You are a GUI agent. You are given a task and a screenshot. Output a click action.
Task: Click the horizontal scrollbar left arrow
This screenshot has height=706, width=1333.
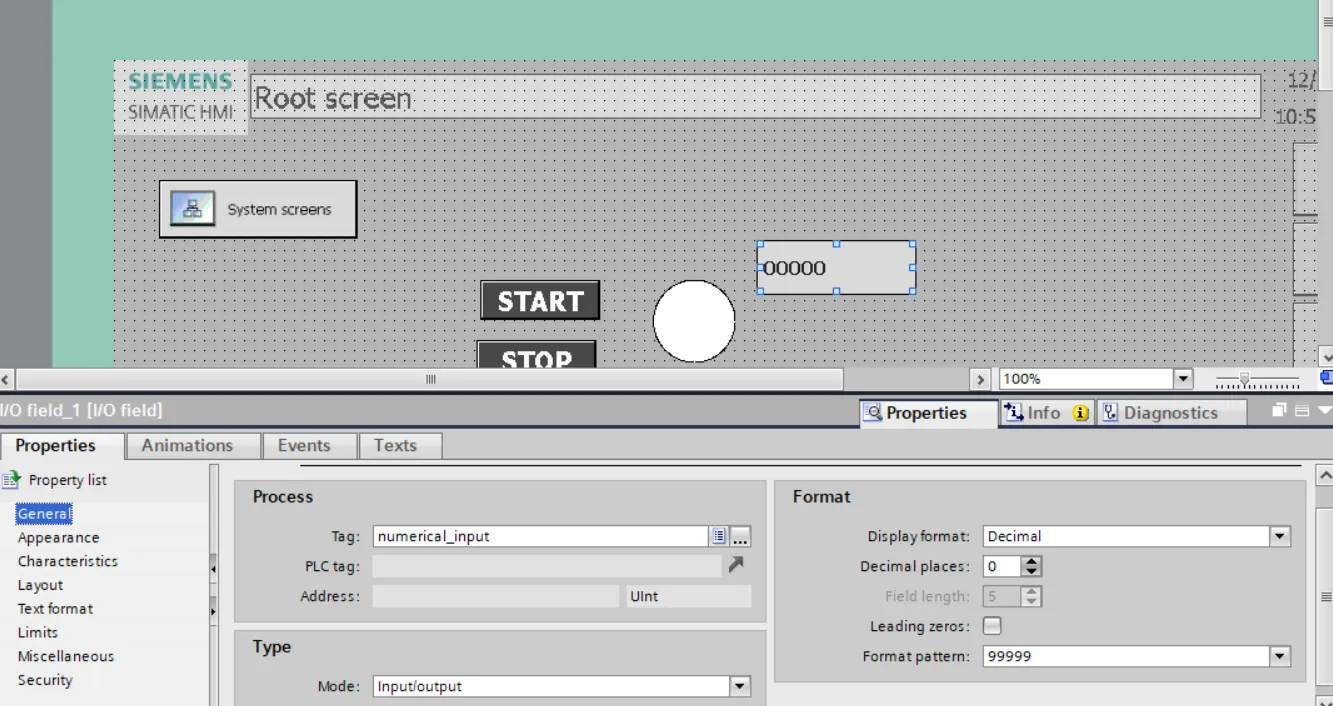coord(7,380)
